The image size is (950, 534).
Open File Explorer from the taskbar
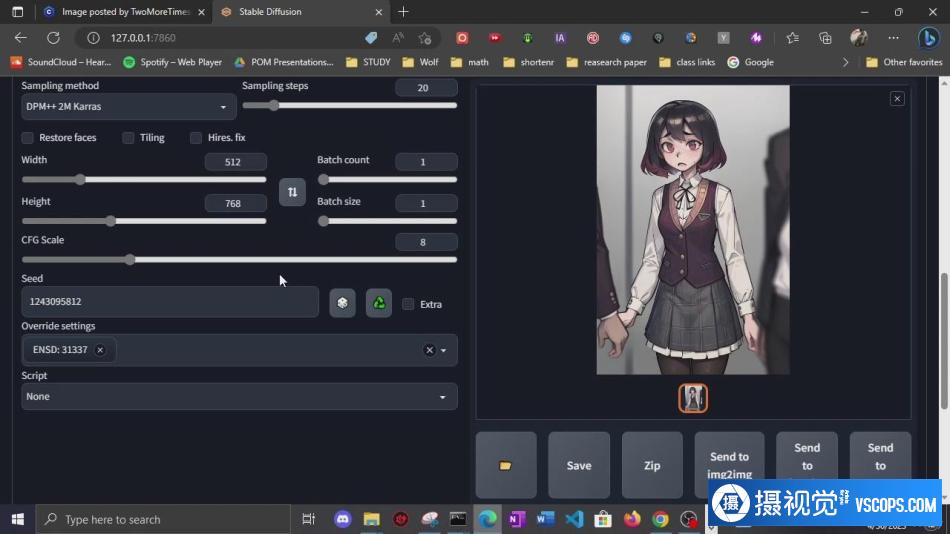(371, 519)
